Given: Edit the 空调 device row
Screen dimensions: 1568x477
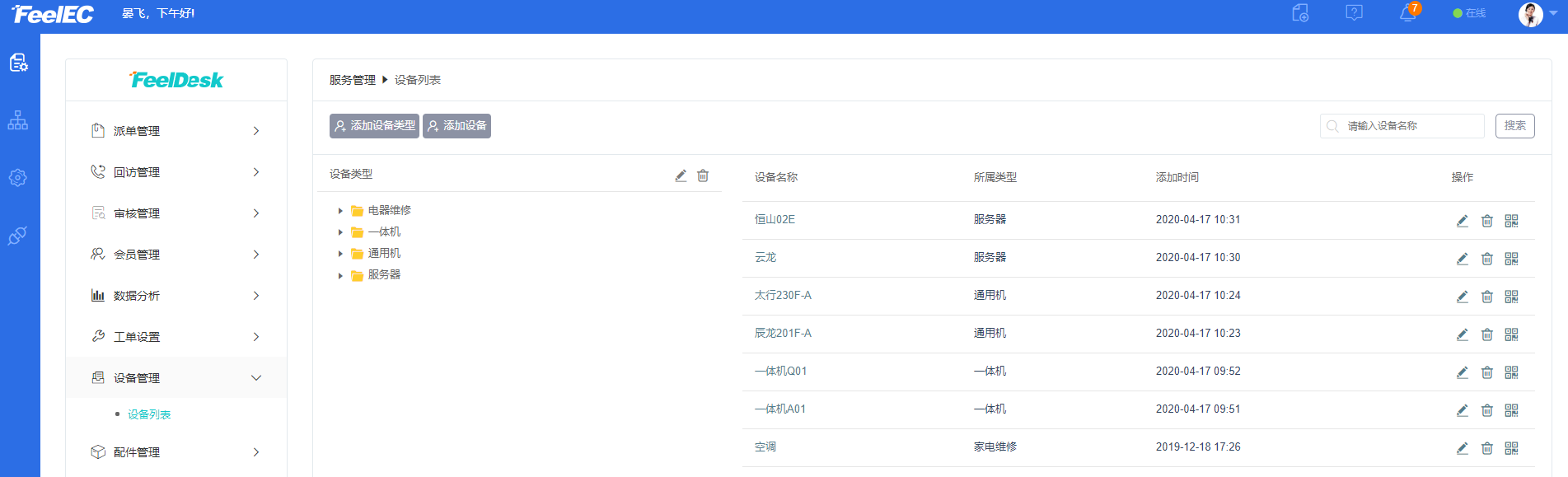Looking at the screenshot, I should pos(1463,448).
